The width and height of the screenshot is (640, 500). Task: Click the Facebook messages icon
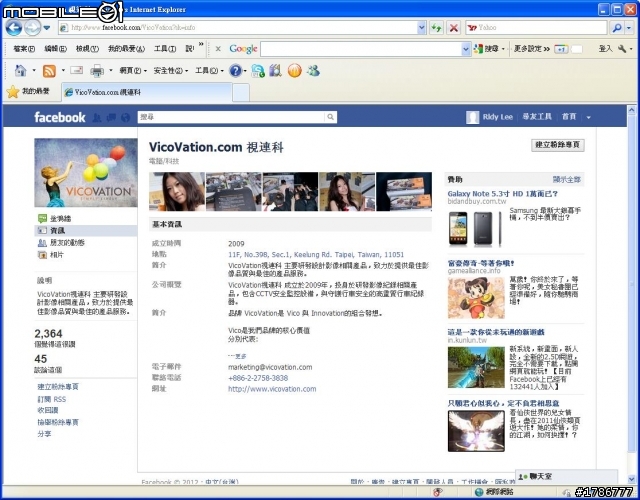pyautogui.click(x=111, y=118)
